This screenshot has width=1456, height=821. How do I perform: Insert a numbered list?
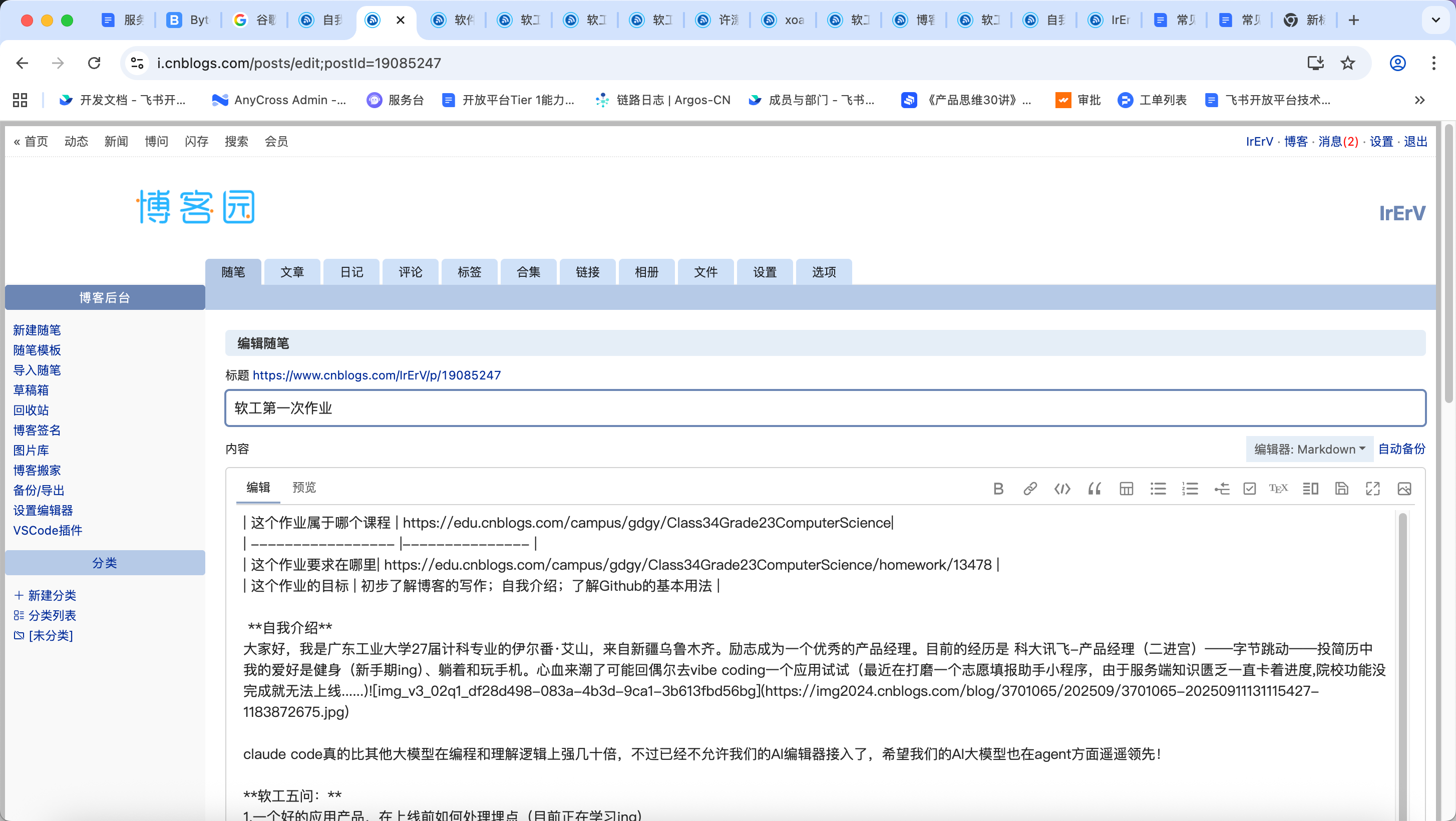pyautogui.click(x=1190, y=489)
